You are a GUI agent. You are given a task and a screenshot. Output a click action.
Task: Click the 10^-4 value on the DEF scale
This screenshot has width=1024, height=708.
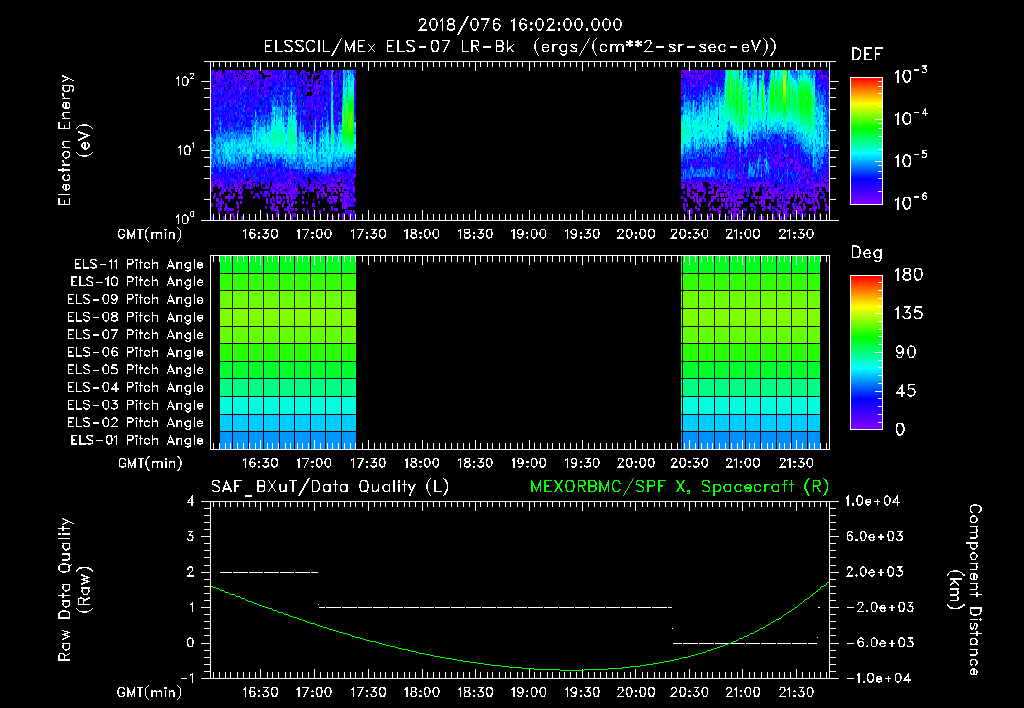[910, 118]
